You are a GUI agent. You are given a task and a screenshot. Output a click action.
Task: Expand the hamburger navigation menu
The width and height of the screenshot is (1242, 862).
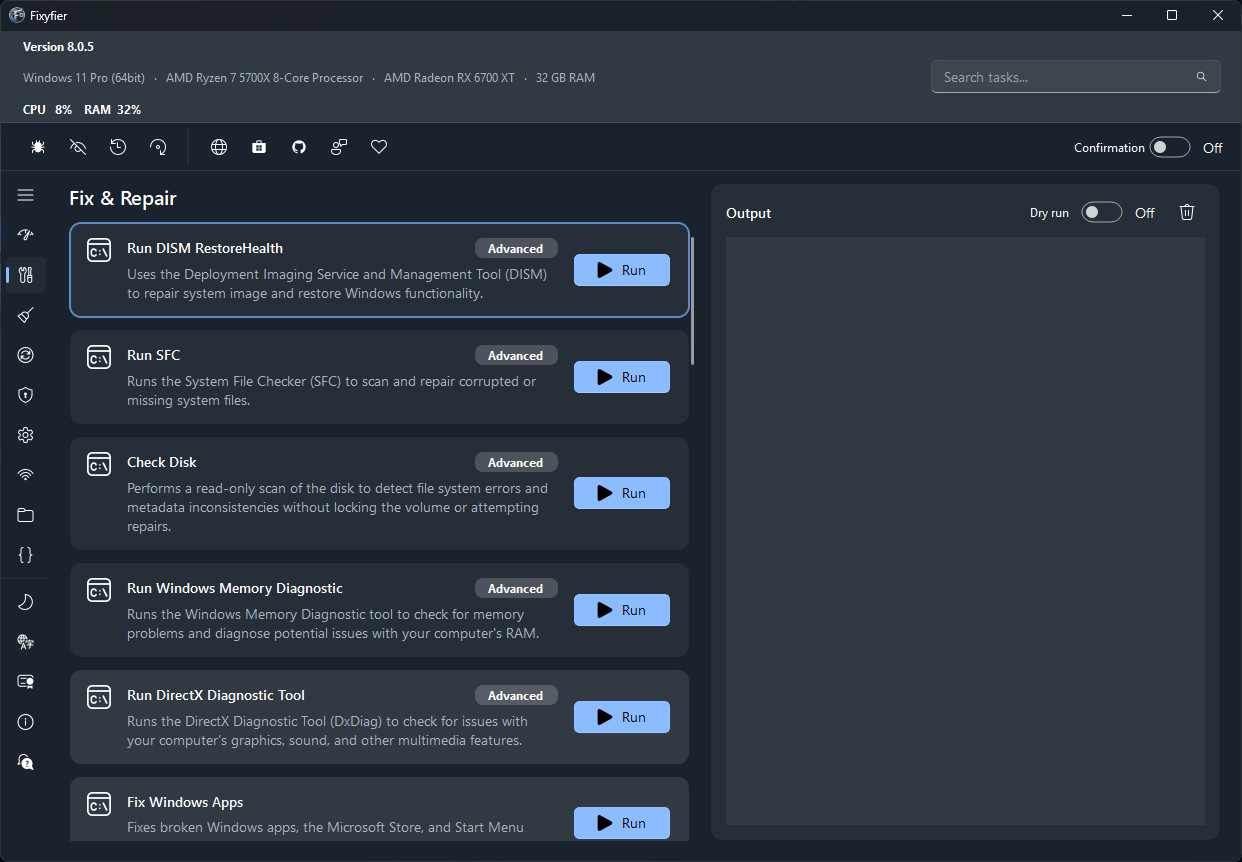(x=26, y=195)
